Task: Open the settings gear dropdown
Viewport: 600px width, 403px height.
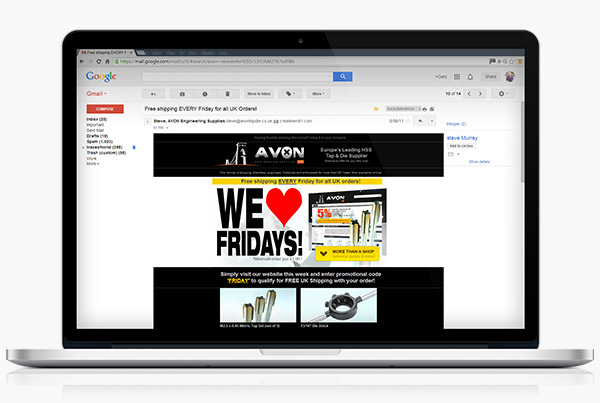Action: tap(502, 94)
